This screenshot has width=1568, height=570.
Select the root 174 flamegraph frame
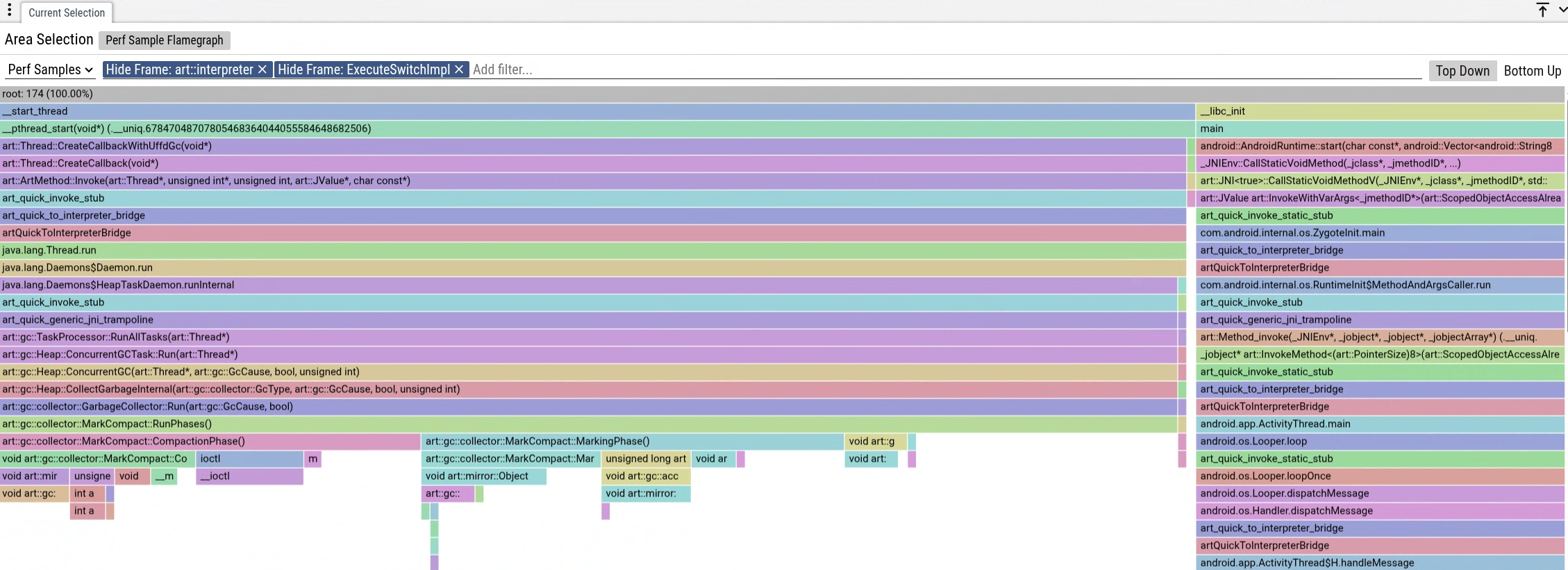tap(781, 94)
